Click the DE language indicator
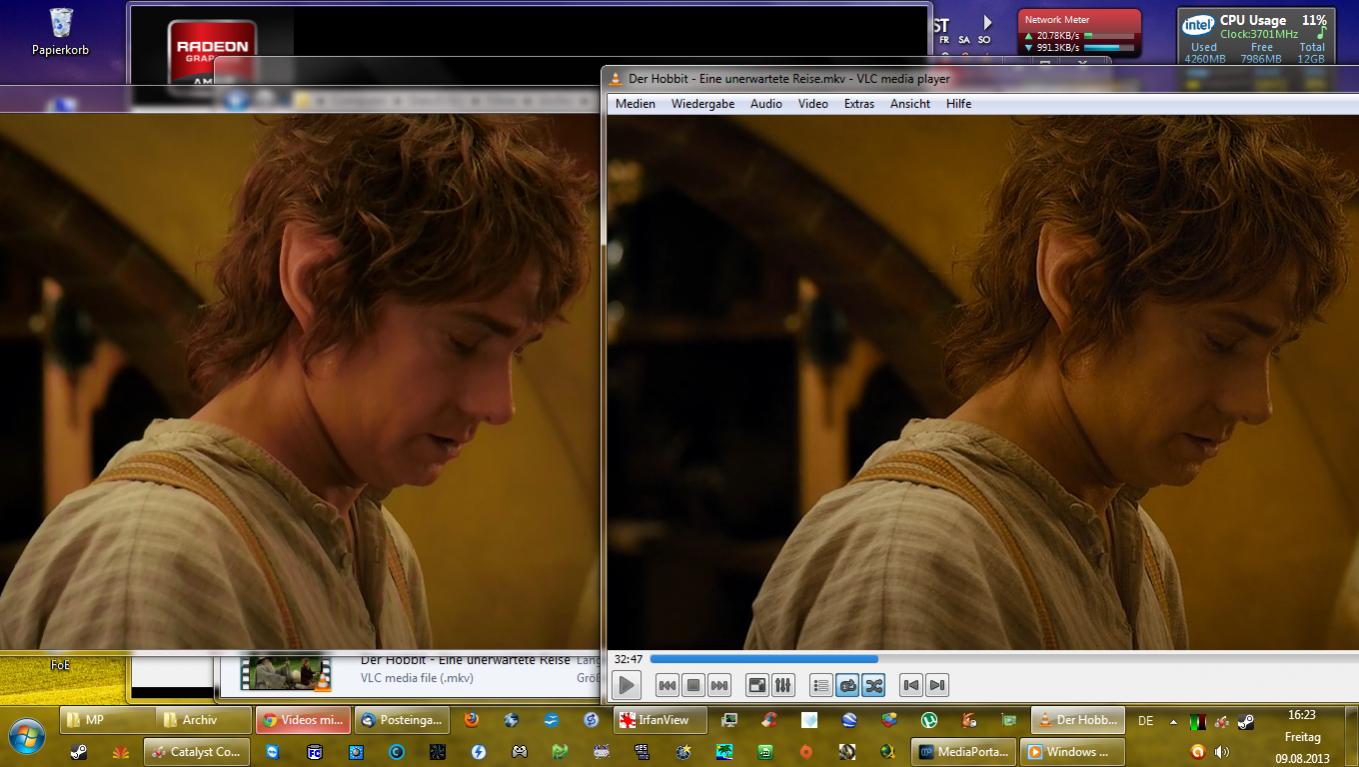The image size is (1359, 767). [x=1146, y=721]
